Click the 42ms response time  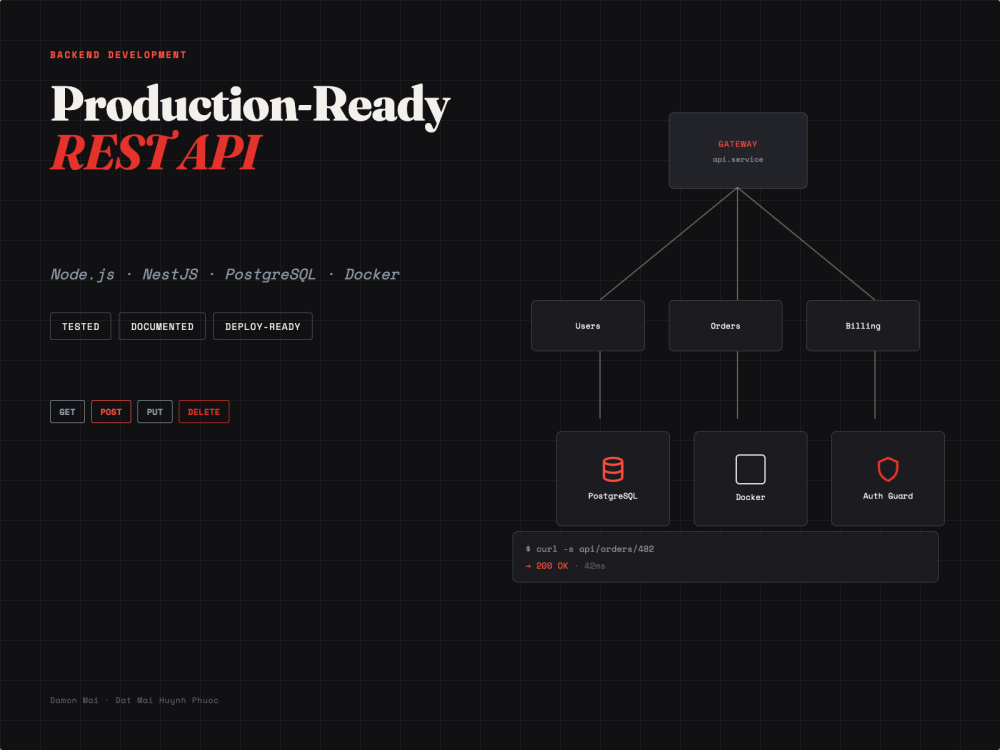pyautogui.click(x=595, y=566)
